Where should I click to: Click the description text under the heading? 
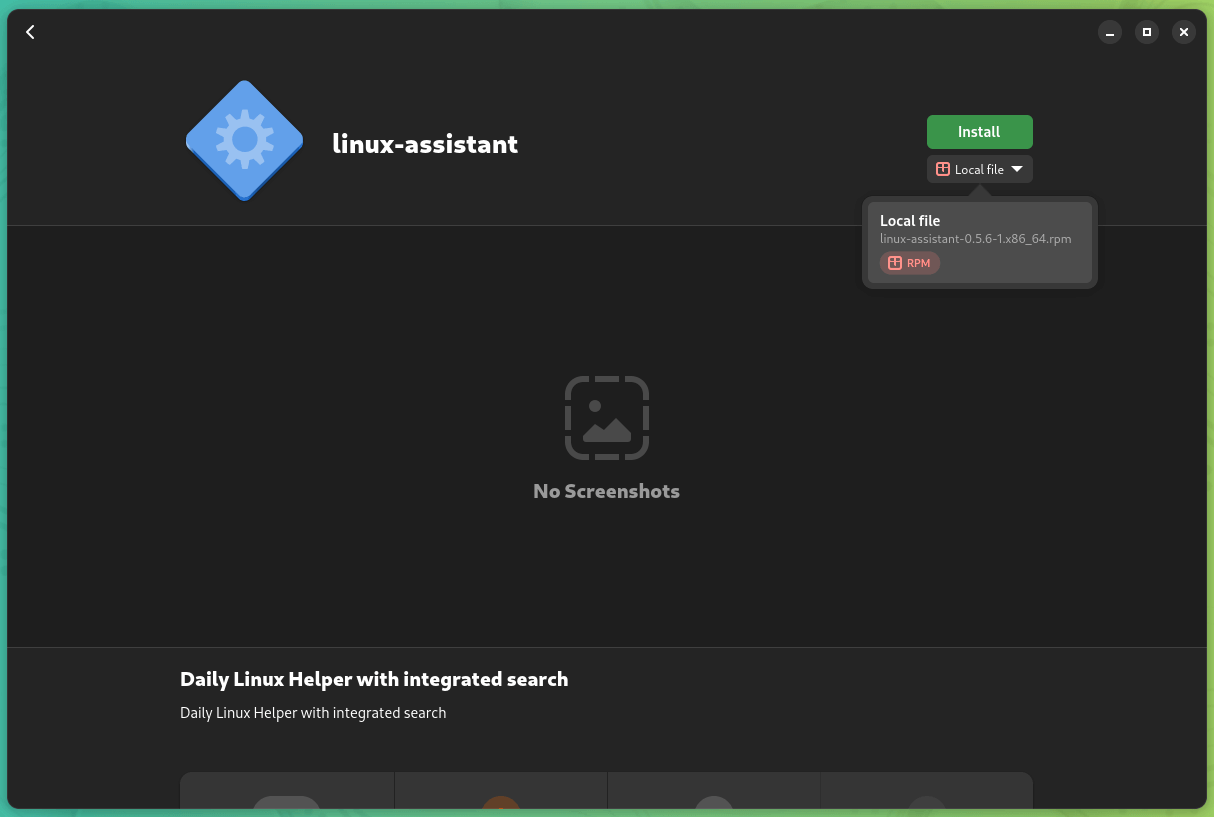(x=312, y=713)
